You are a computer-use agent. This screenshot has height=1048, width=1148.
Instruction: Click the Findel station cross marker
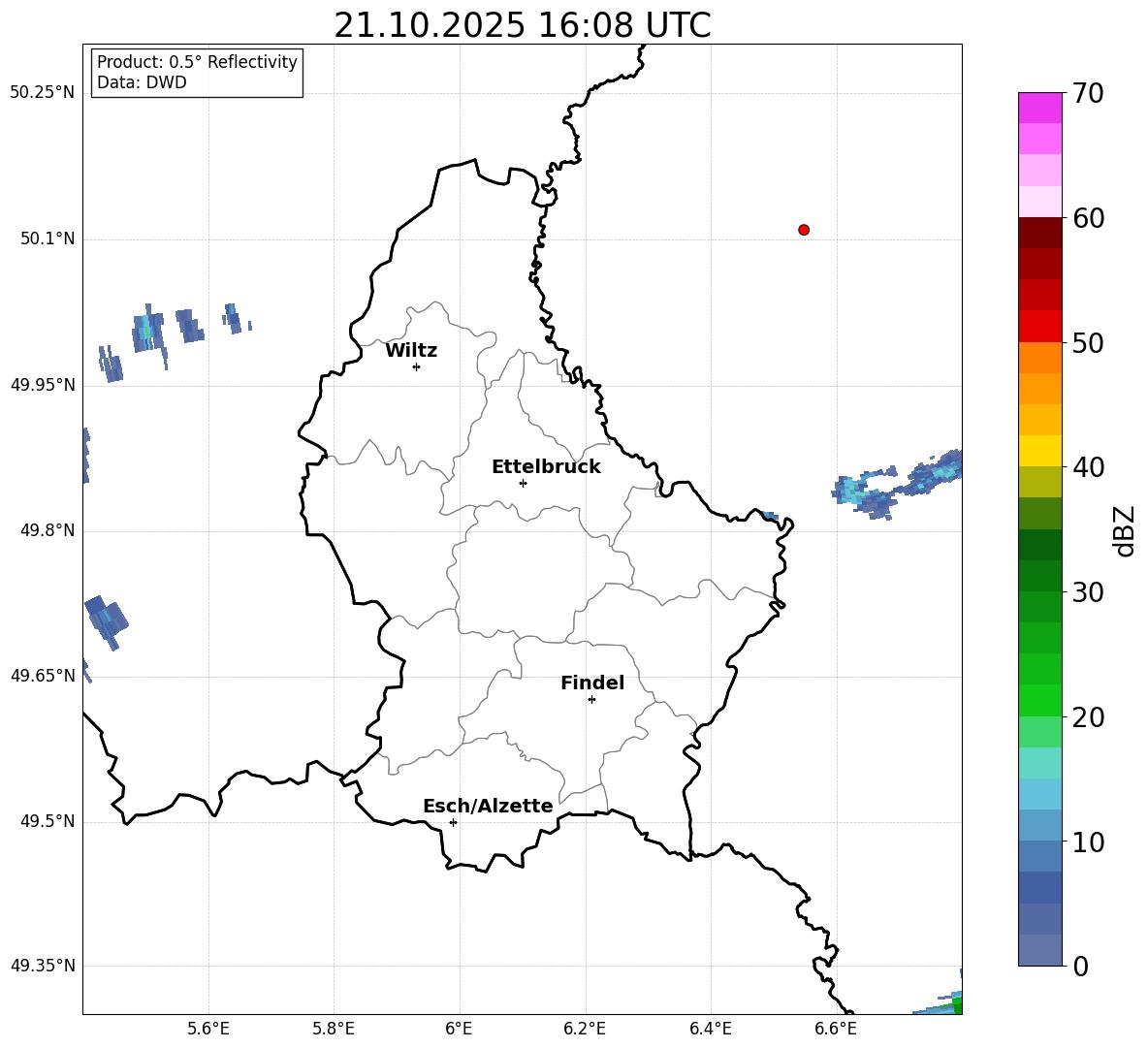(x=591, y=700)
